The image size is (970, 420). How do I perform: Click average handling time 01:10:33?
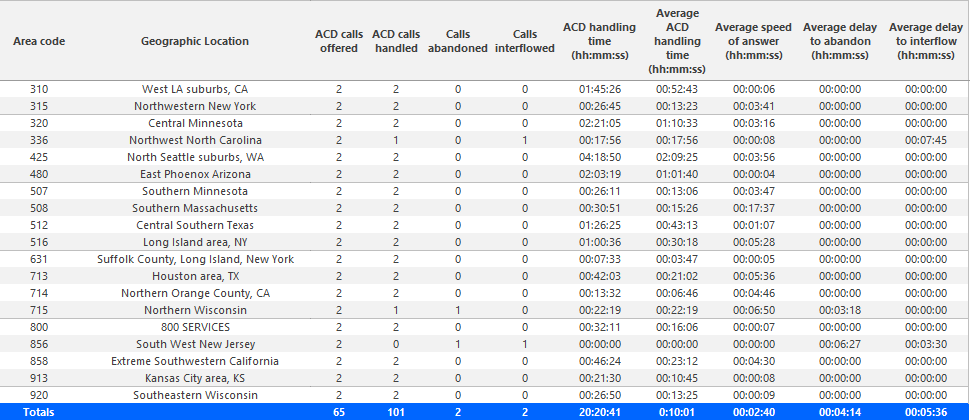(x=677, y=123)
